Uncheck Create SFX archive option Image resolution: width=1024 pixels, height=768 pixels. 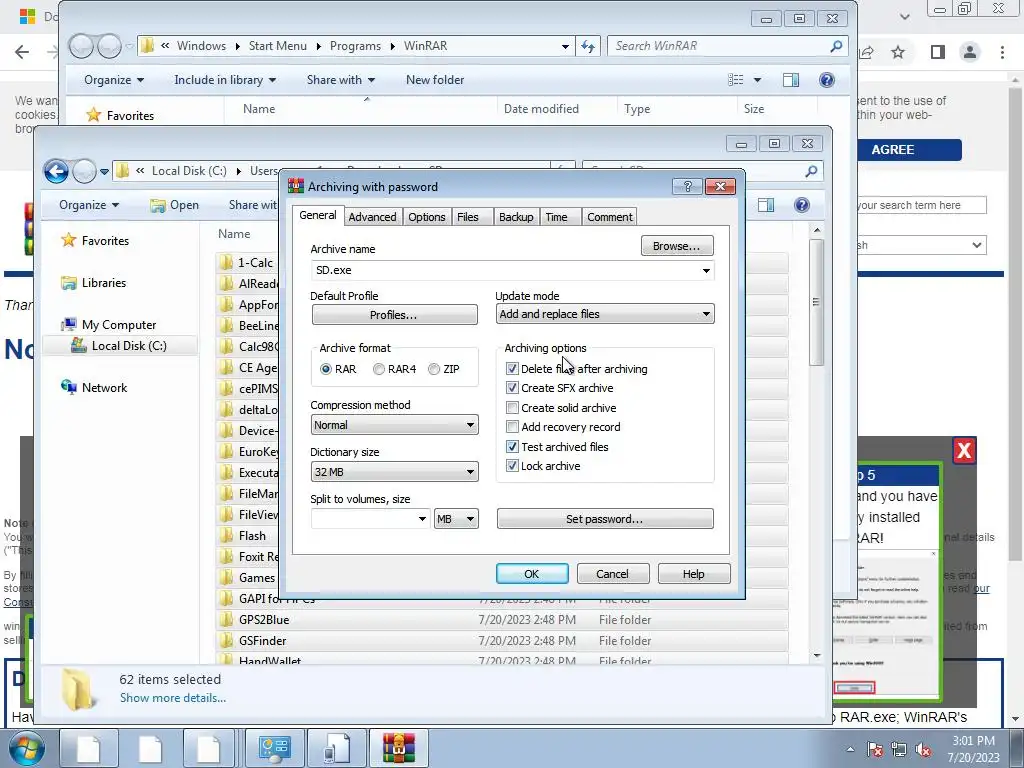coord(512,388)
